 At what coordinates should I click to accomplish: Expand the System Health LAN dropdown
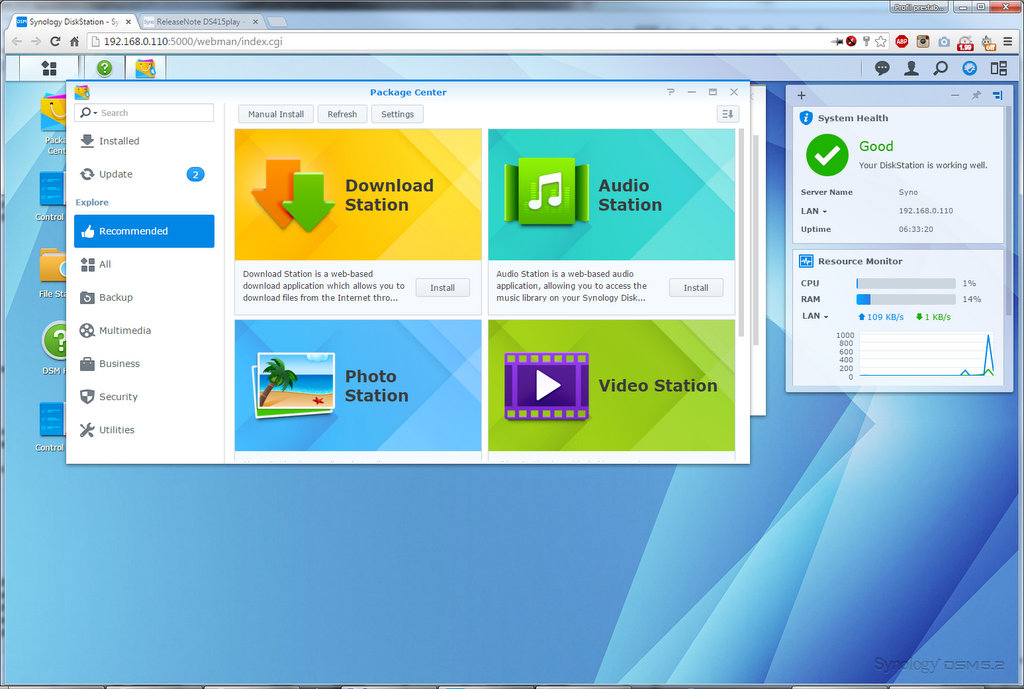(x=824, y=212)
